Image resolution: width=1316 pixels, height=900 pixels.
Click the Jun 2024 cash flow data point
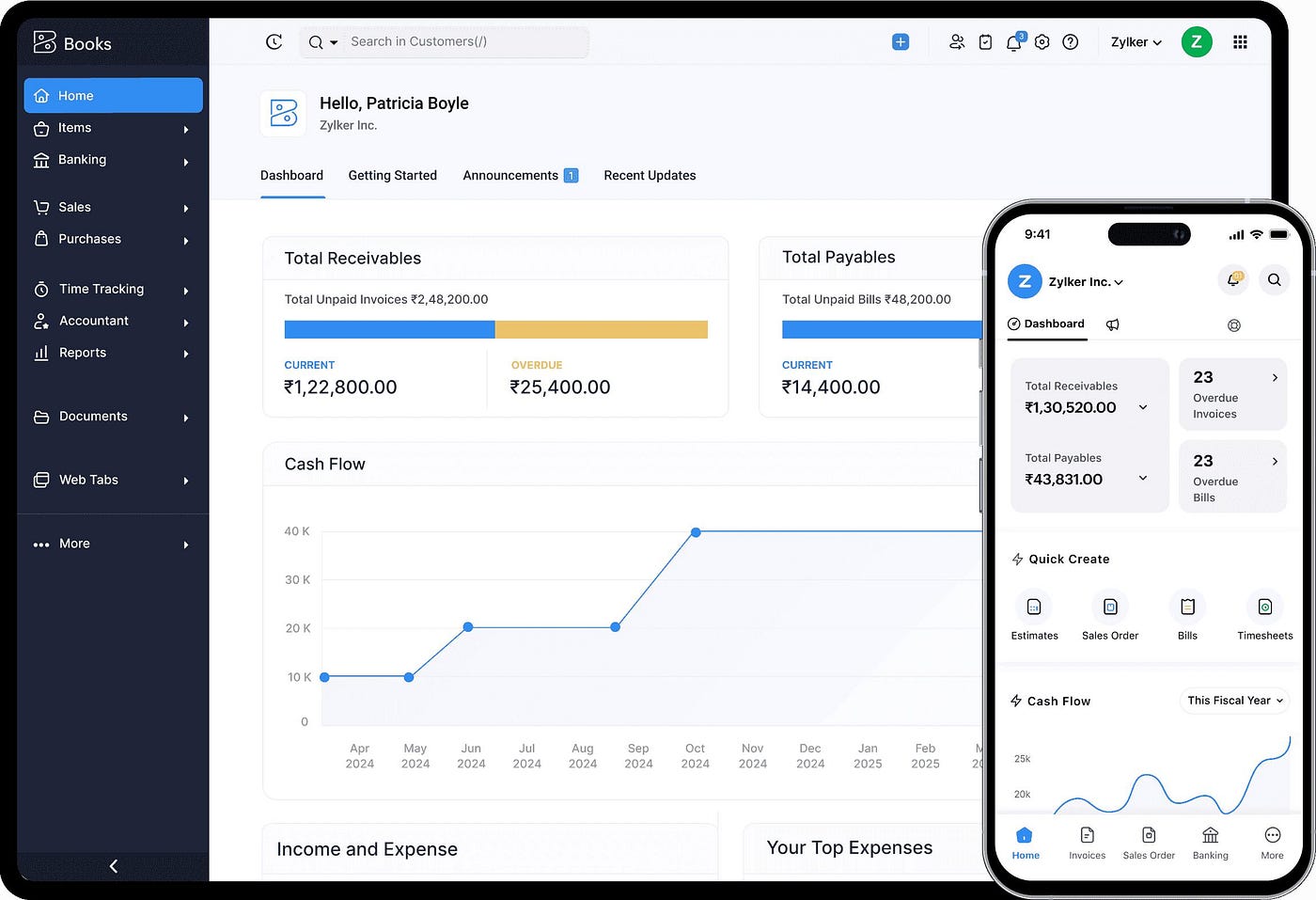(x=468, y=627)
